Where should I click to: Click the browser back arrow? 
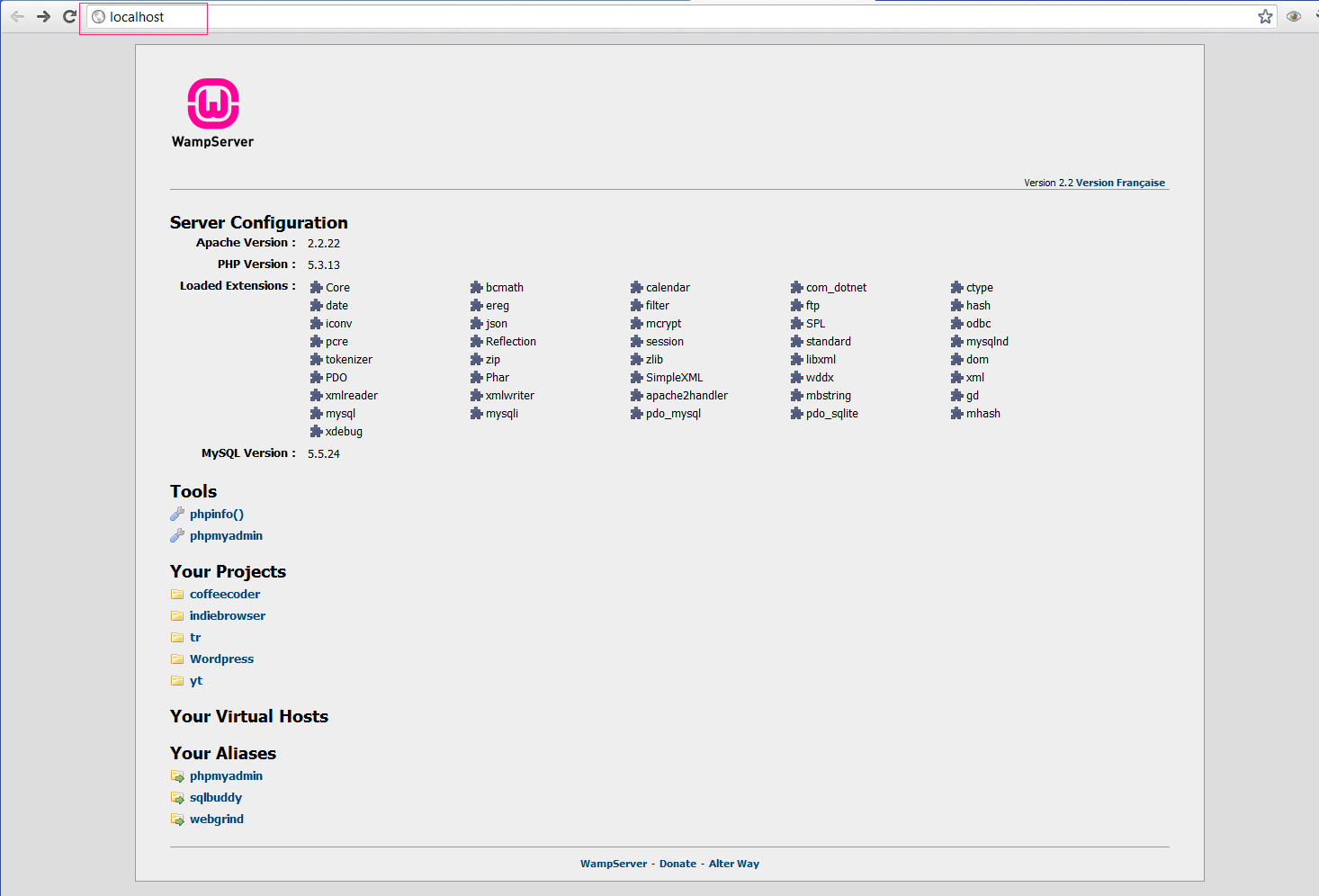[x=17, y=16]
